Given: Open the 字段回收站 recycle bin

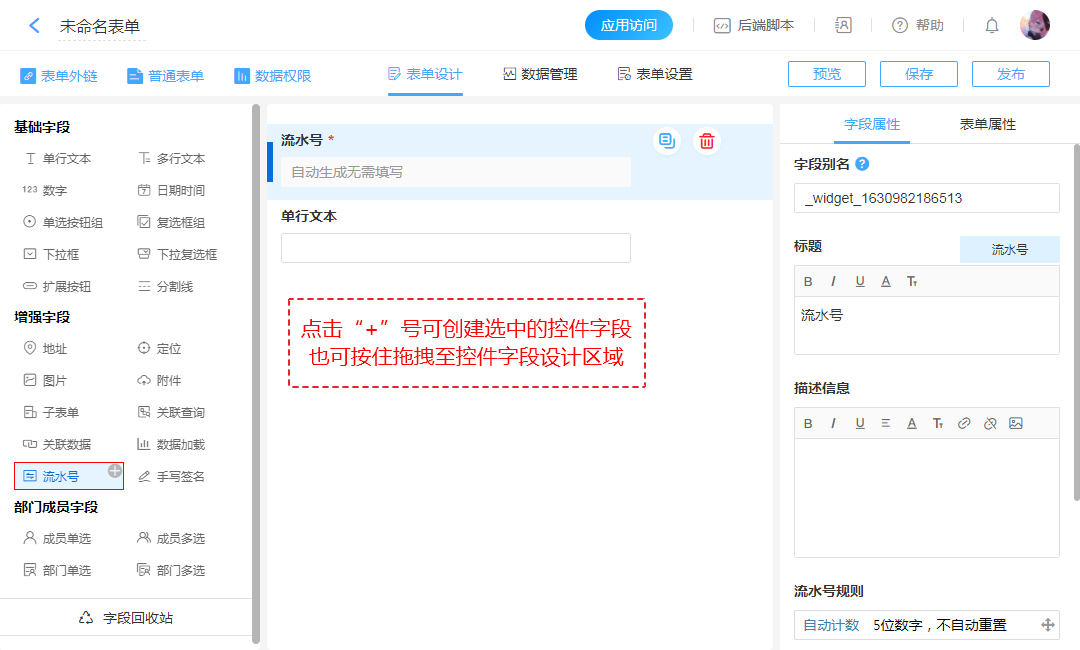Looking at the screenshot, I should pos(126,618).
